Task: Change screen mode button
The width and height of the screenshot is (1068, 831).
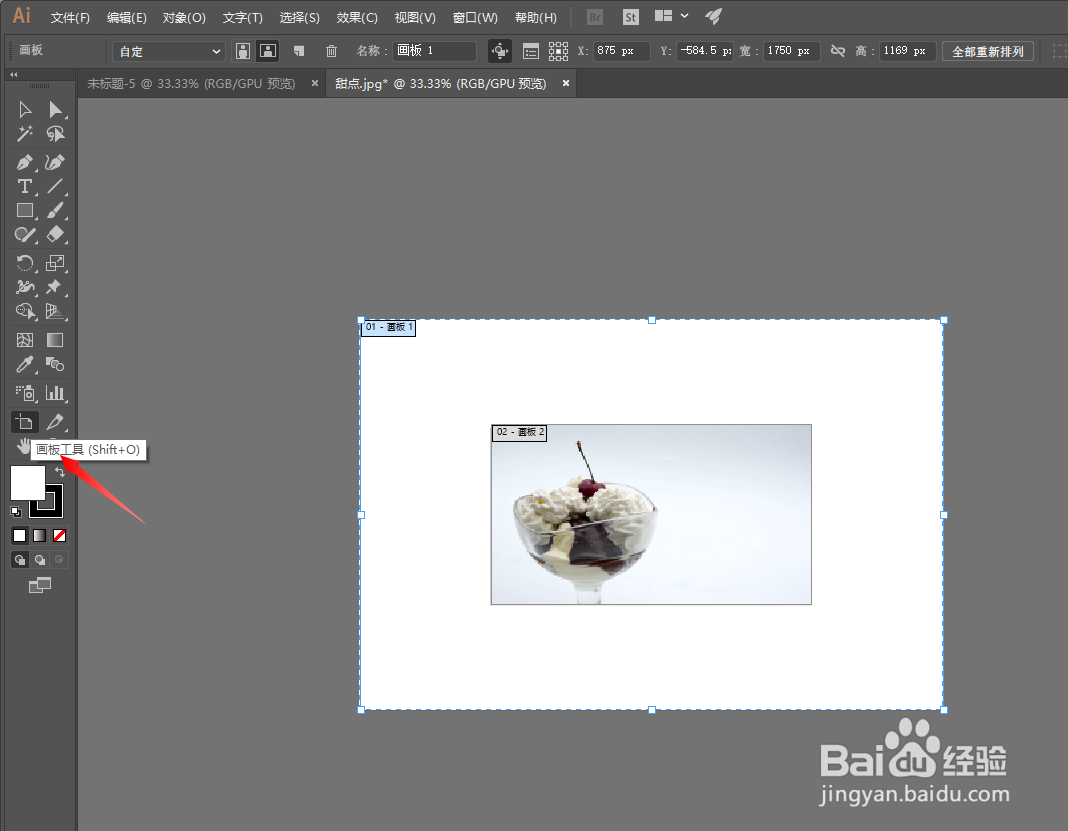Action: point(40,585)
